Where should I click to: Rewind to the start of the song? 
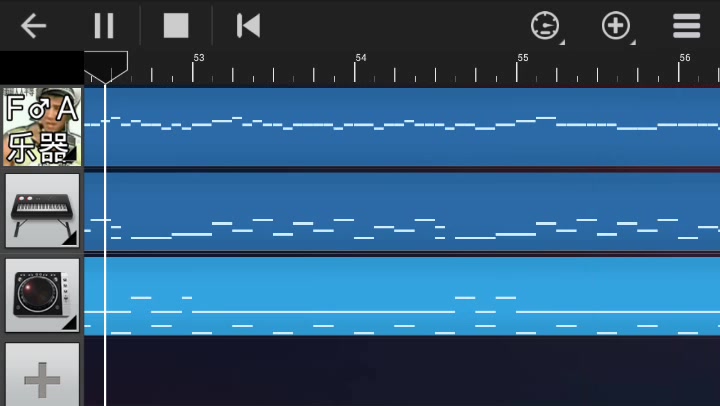tap(248, 25)
